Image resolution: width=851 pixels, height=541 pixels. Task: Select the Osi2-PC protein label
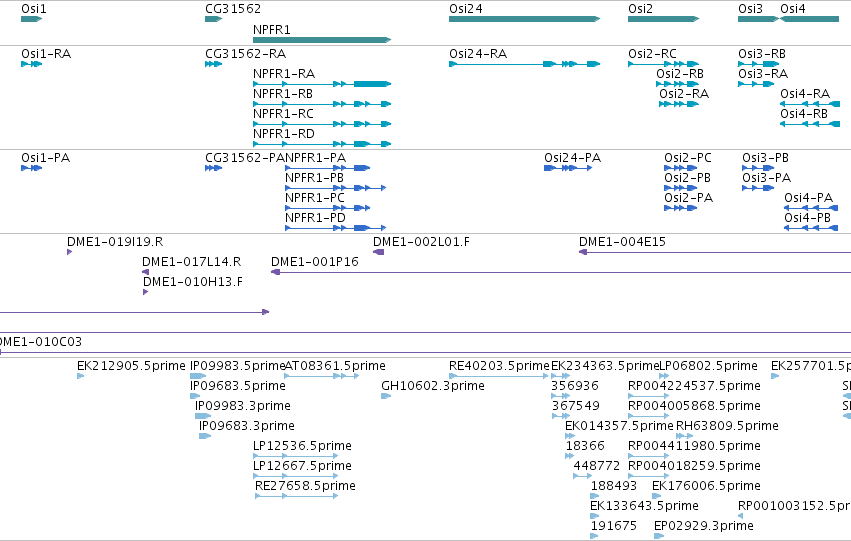click(x=688, y=158)
